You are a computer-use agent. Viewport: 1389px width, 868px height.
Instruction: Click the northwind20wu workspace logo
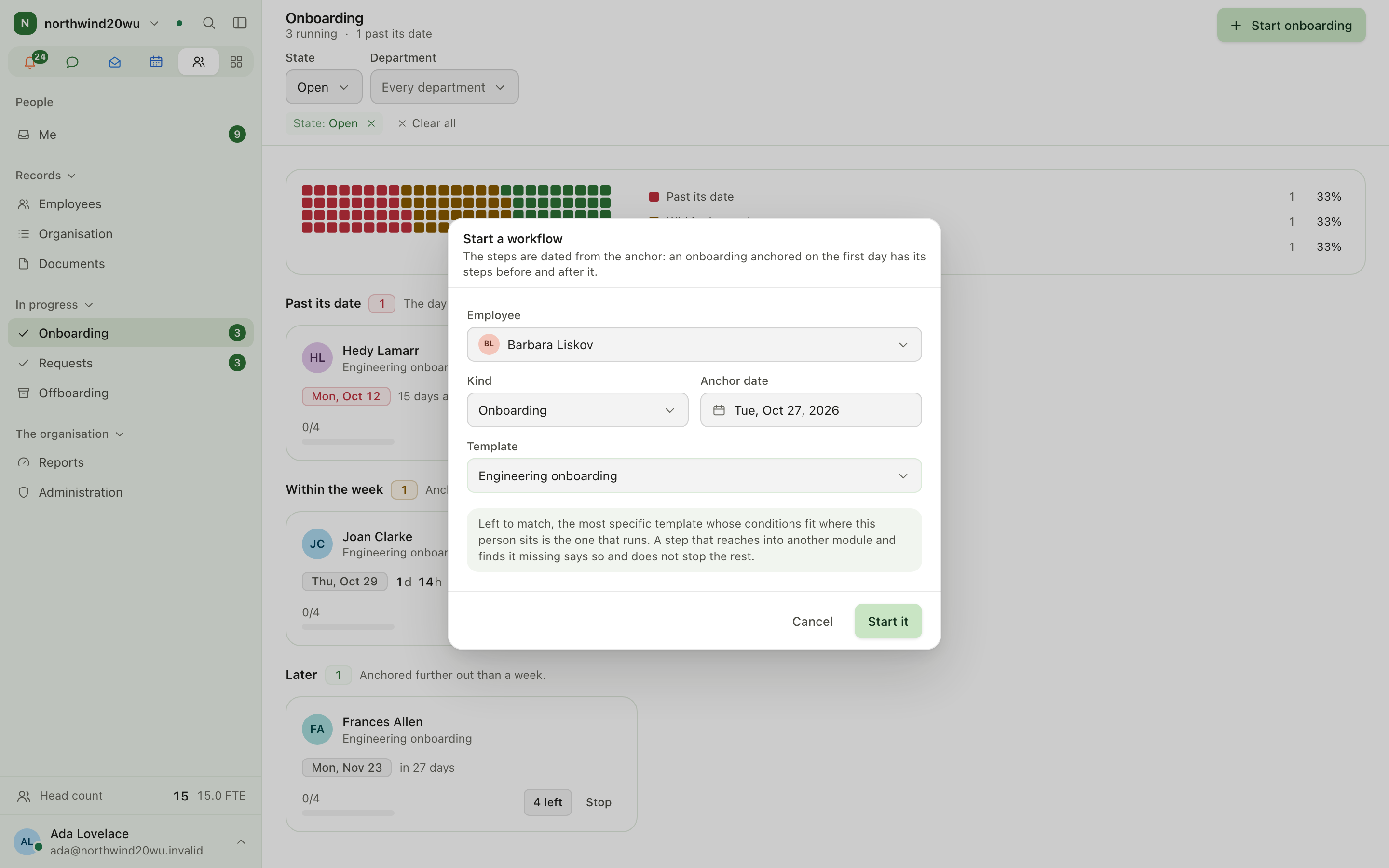[25, 23]
